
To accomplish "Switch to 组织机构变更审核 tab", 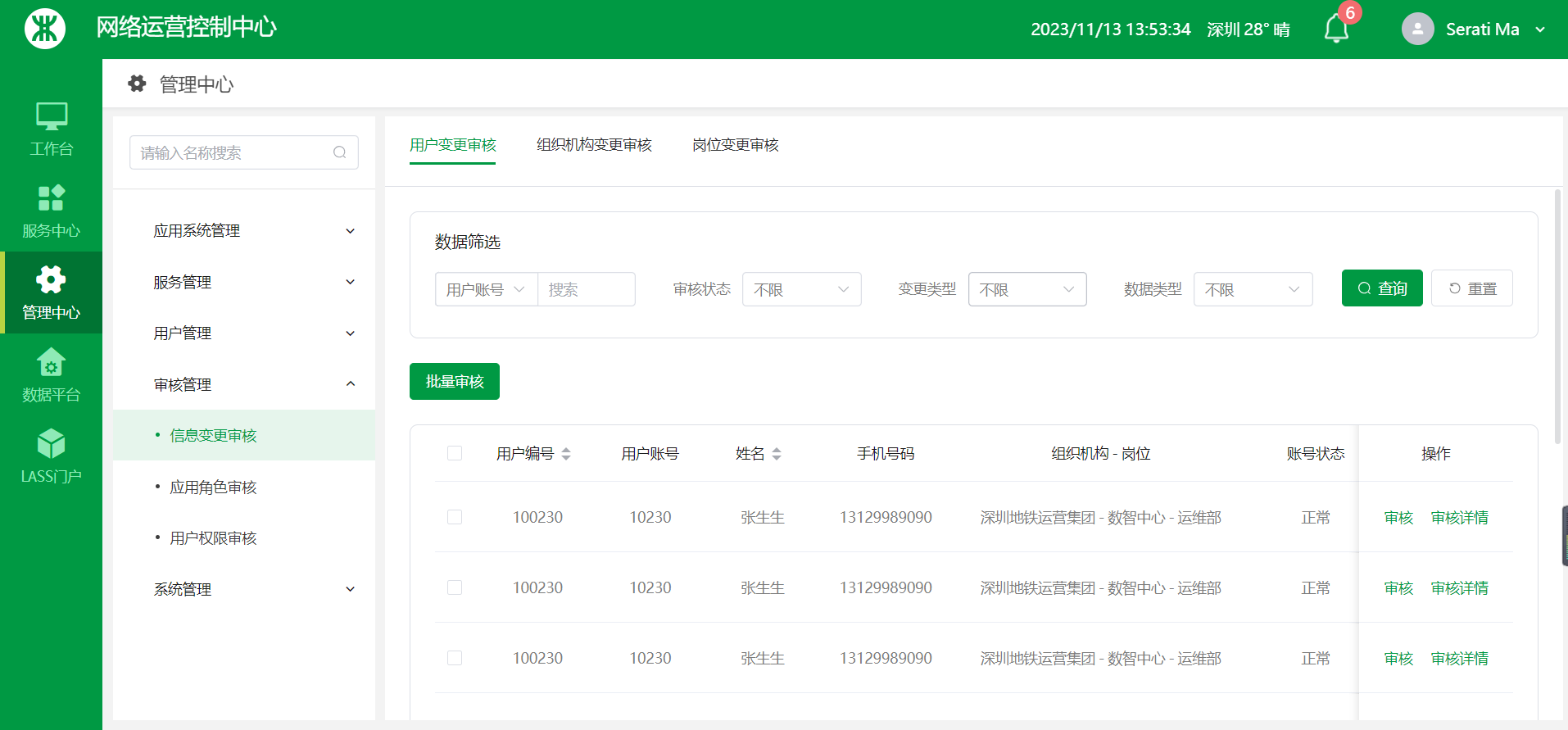I will tap(594, 145).
